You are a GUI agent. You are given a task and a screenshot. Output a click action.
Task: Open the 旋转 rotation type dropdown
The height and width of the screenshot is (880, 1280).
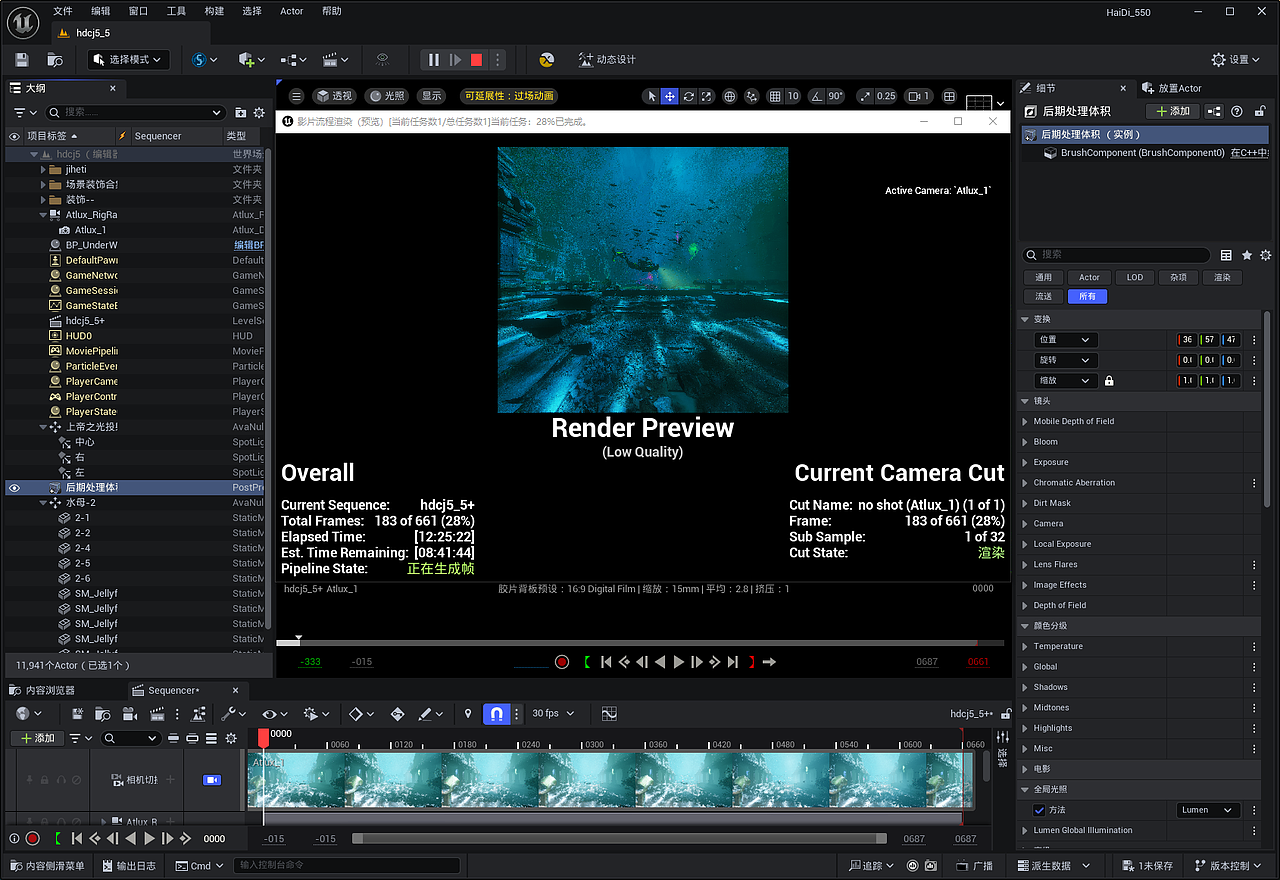coord(1065,360)
